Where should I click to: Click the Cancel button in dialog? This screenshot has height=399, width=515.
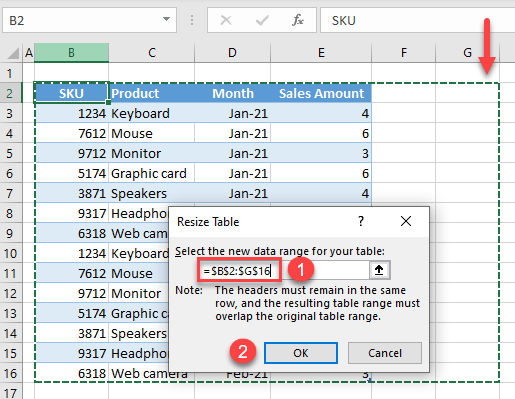(385, 353)
